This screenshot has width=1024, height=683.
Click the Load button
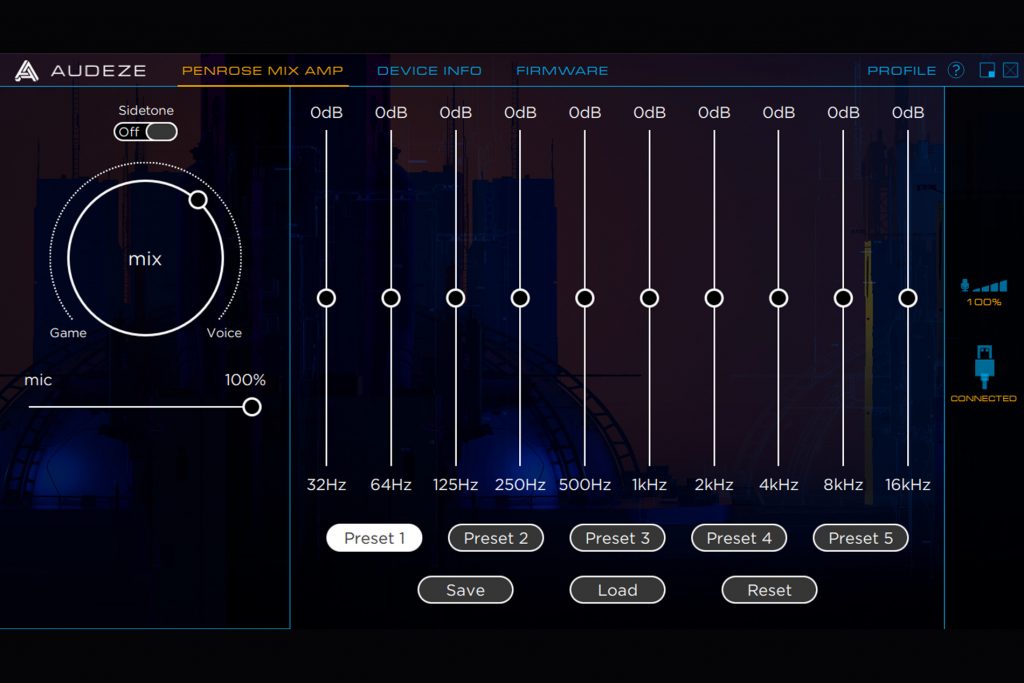[x=617, y=590]
